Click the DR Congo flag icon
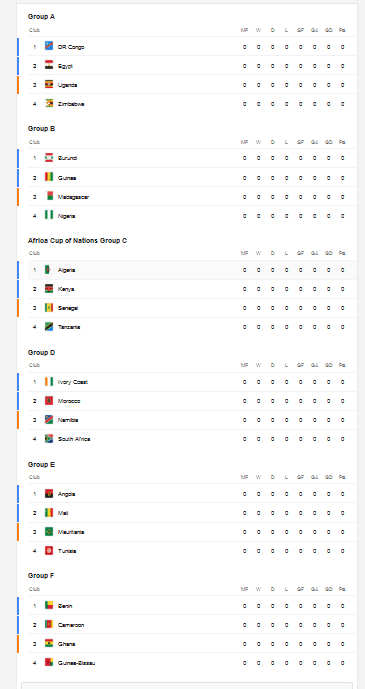 tap(49, 46)
